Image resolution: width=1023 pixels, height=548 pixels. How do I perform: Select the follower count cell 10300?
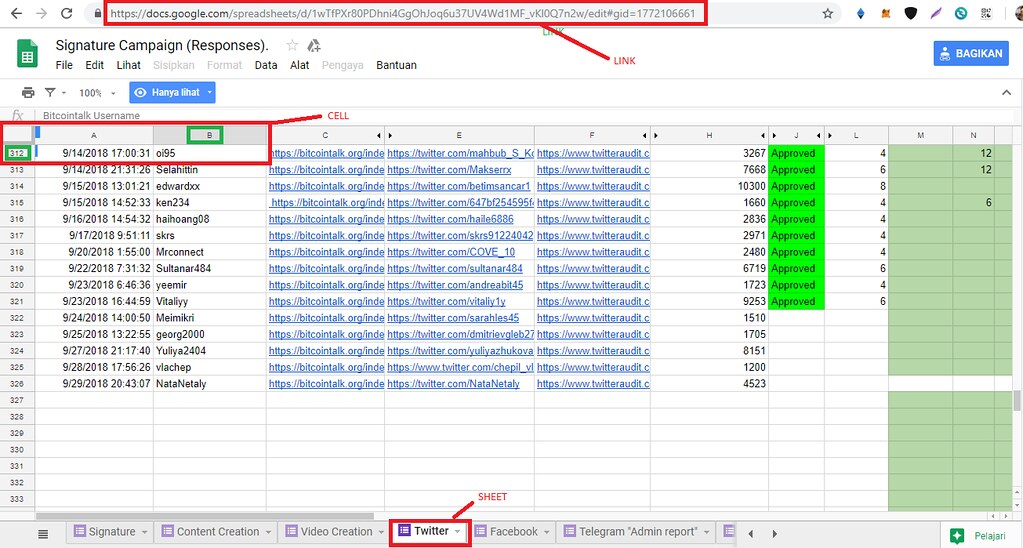tap(709, 186)
